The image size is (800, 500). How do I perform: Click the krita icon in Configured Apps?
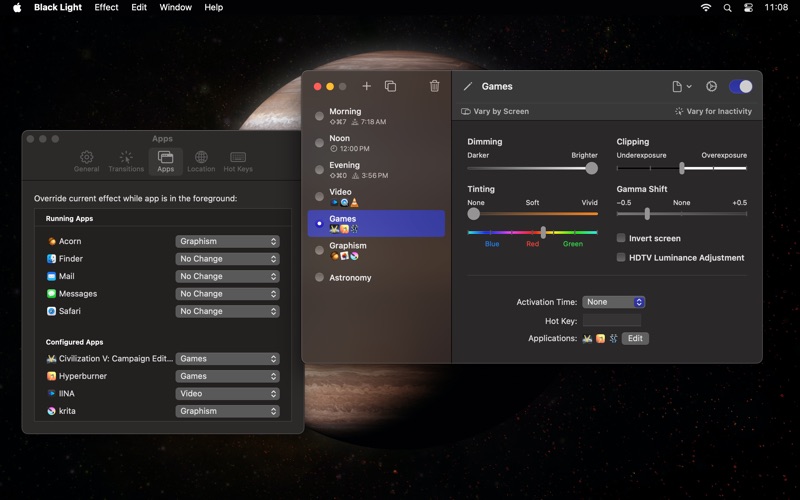coord(52,411)
